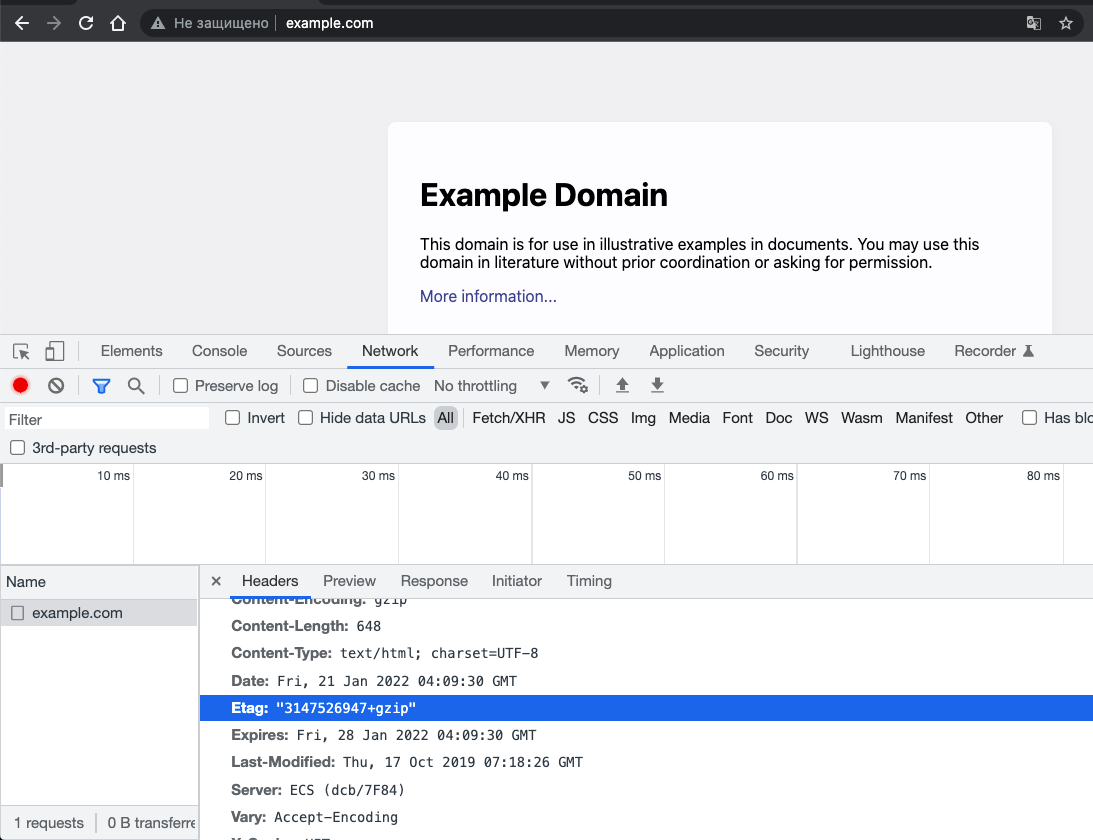Image resolution: width=1093 pixels, height=840 pixels.
Task: Switch to the Console tab
Action: pyautogui.click(x=219, y=351)
